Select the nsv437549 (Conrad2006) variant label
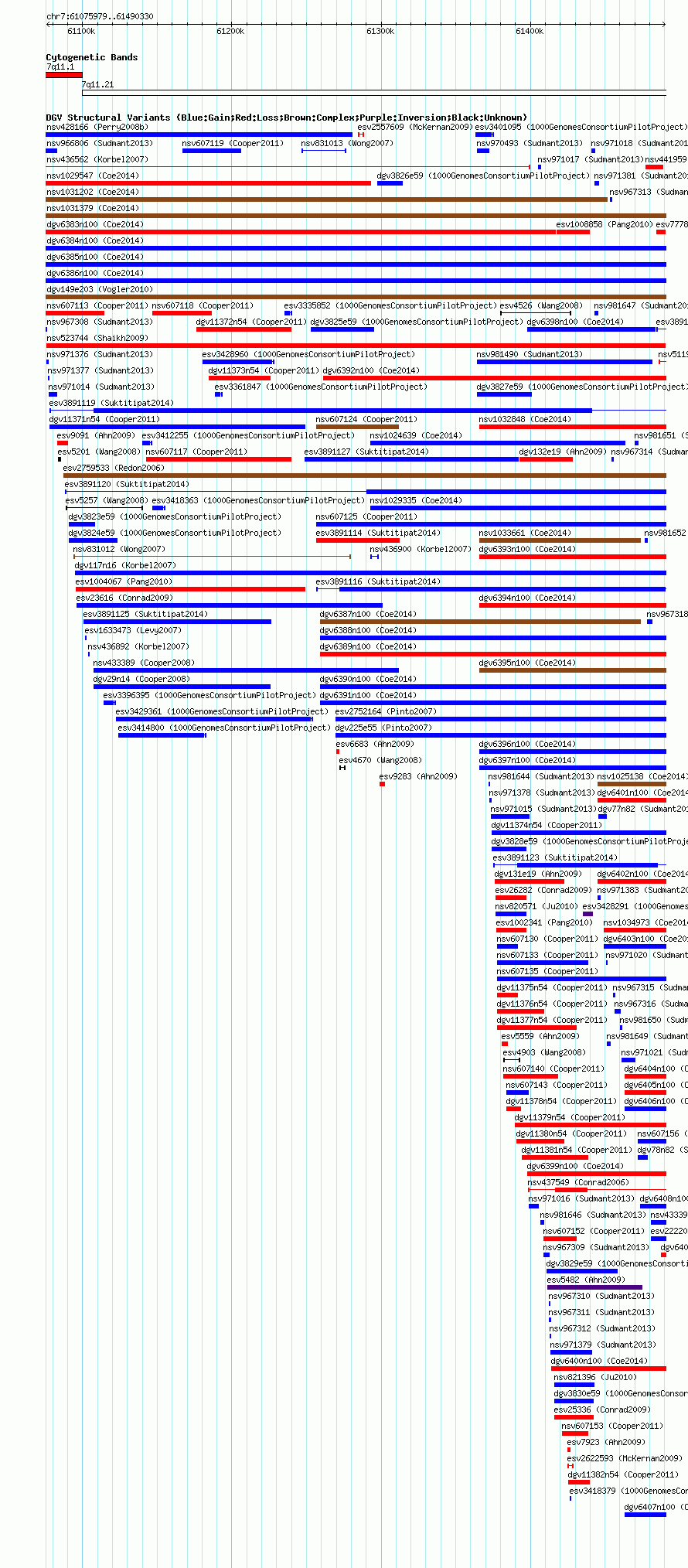Viewport: 688px width, 1568px height. 579,1182
